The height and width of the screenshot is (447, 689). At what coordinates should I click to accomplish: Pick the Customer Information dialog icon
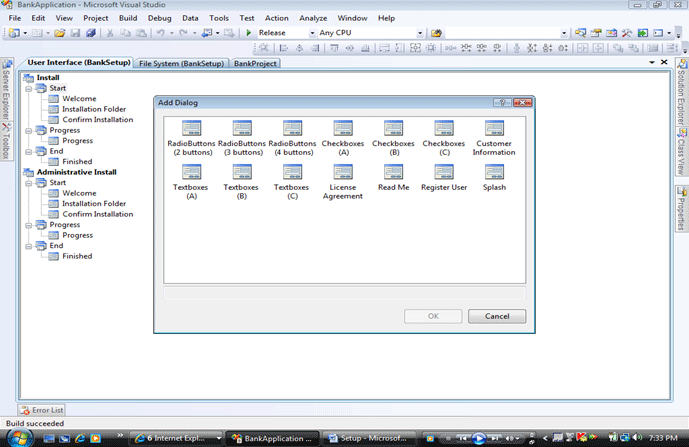494,128
